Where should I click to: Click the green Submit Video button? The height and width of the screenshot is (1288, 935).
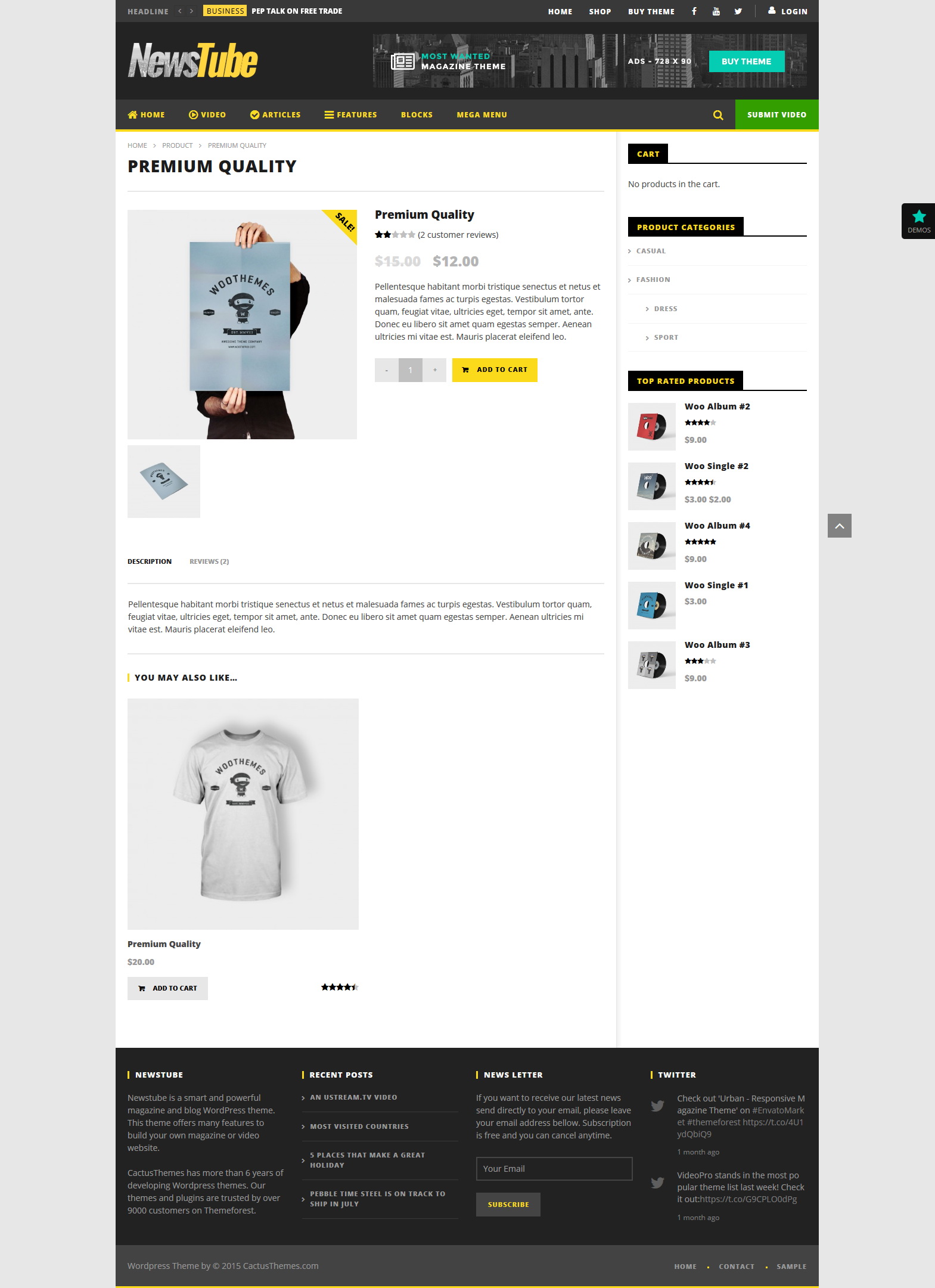pyautogui.click(x=777, y=114)
